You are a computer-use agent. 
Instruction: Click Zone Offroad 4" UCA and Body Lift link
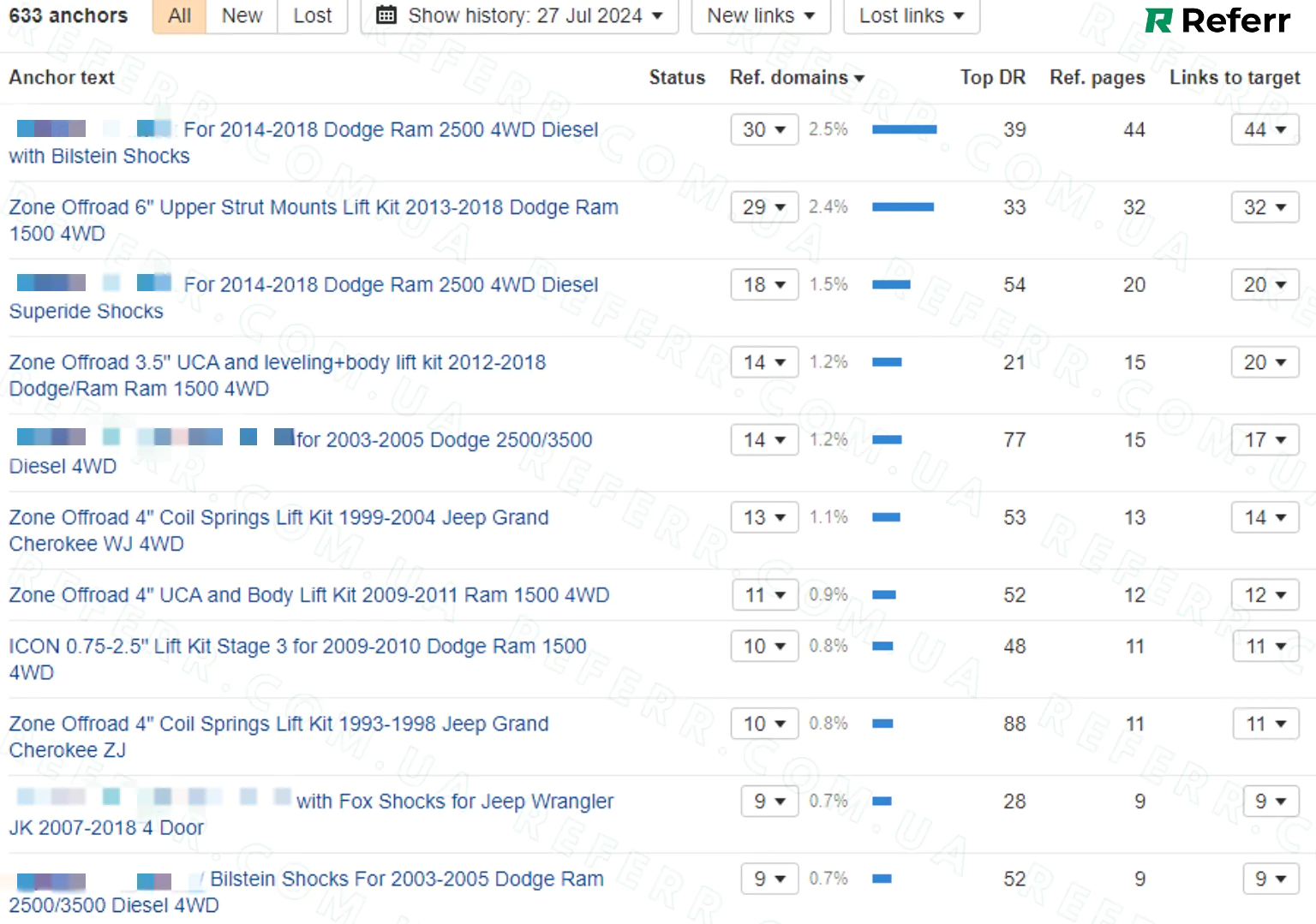[308, 595]
